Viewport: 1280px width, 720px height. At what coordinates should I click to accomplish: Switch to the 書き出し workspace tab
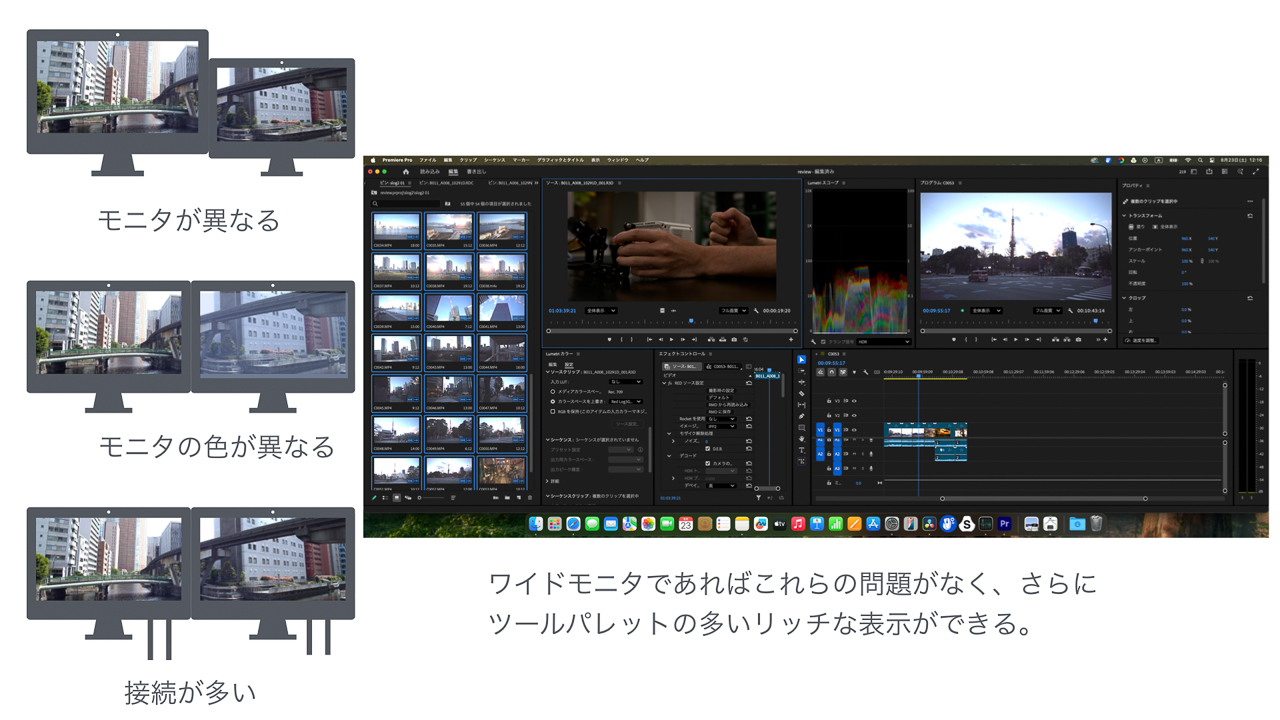(476, 172)
